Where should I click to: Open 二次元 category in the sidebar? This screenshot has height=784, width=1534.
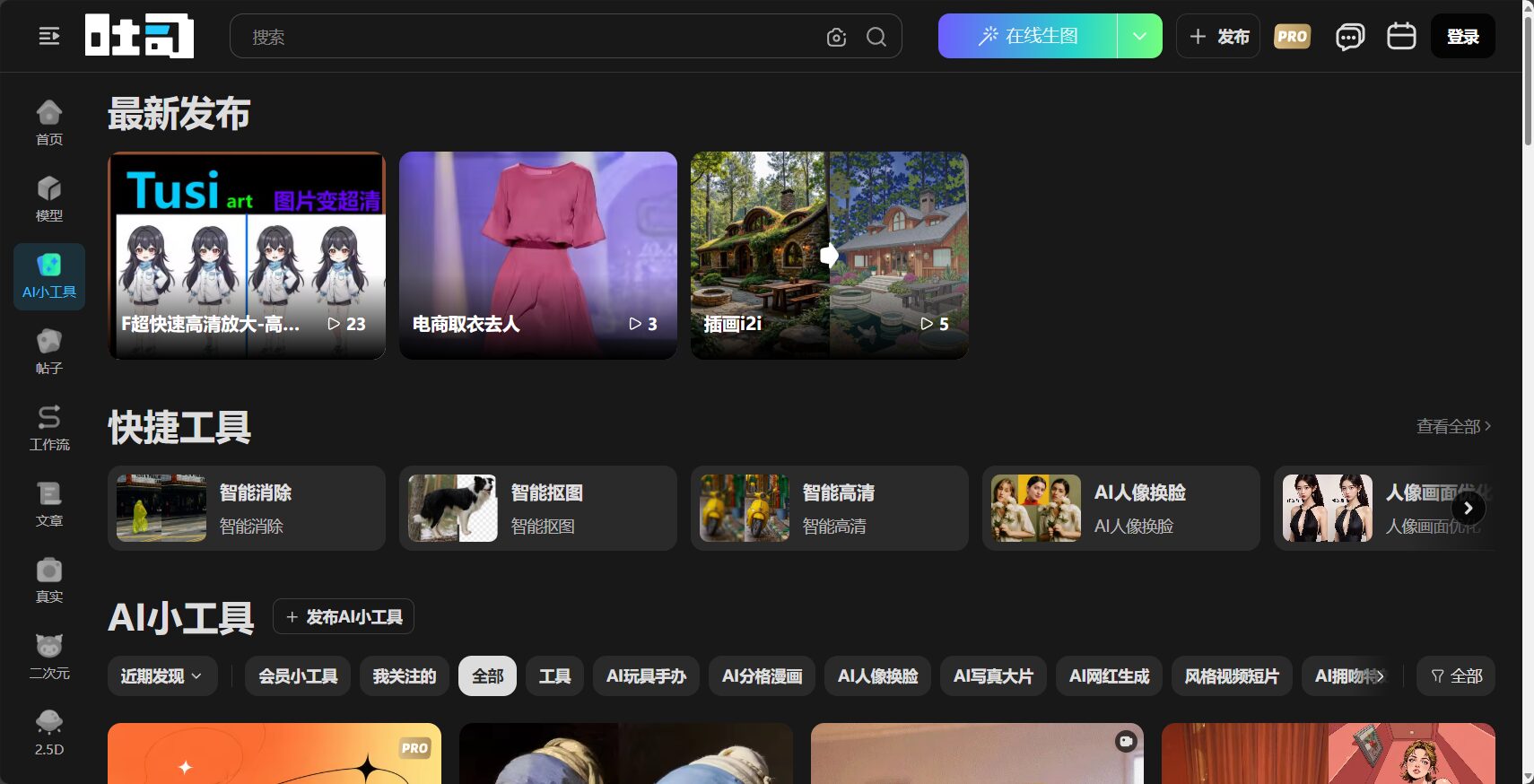[49, 657]
